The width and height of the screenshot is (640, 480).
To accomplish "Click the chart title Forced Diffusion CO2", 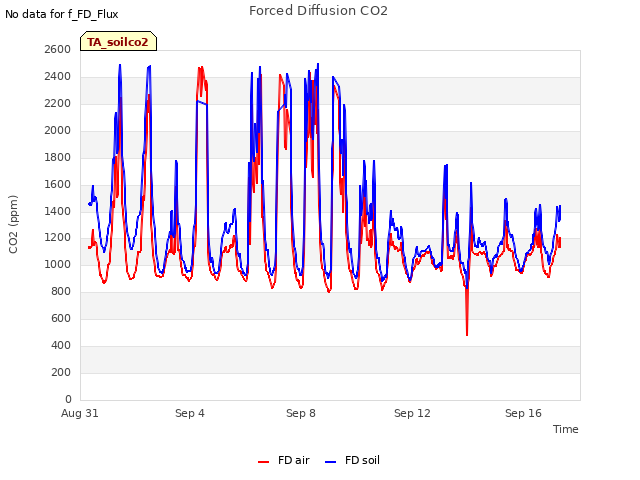I will coord(318,11).
